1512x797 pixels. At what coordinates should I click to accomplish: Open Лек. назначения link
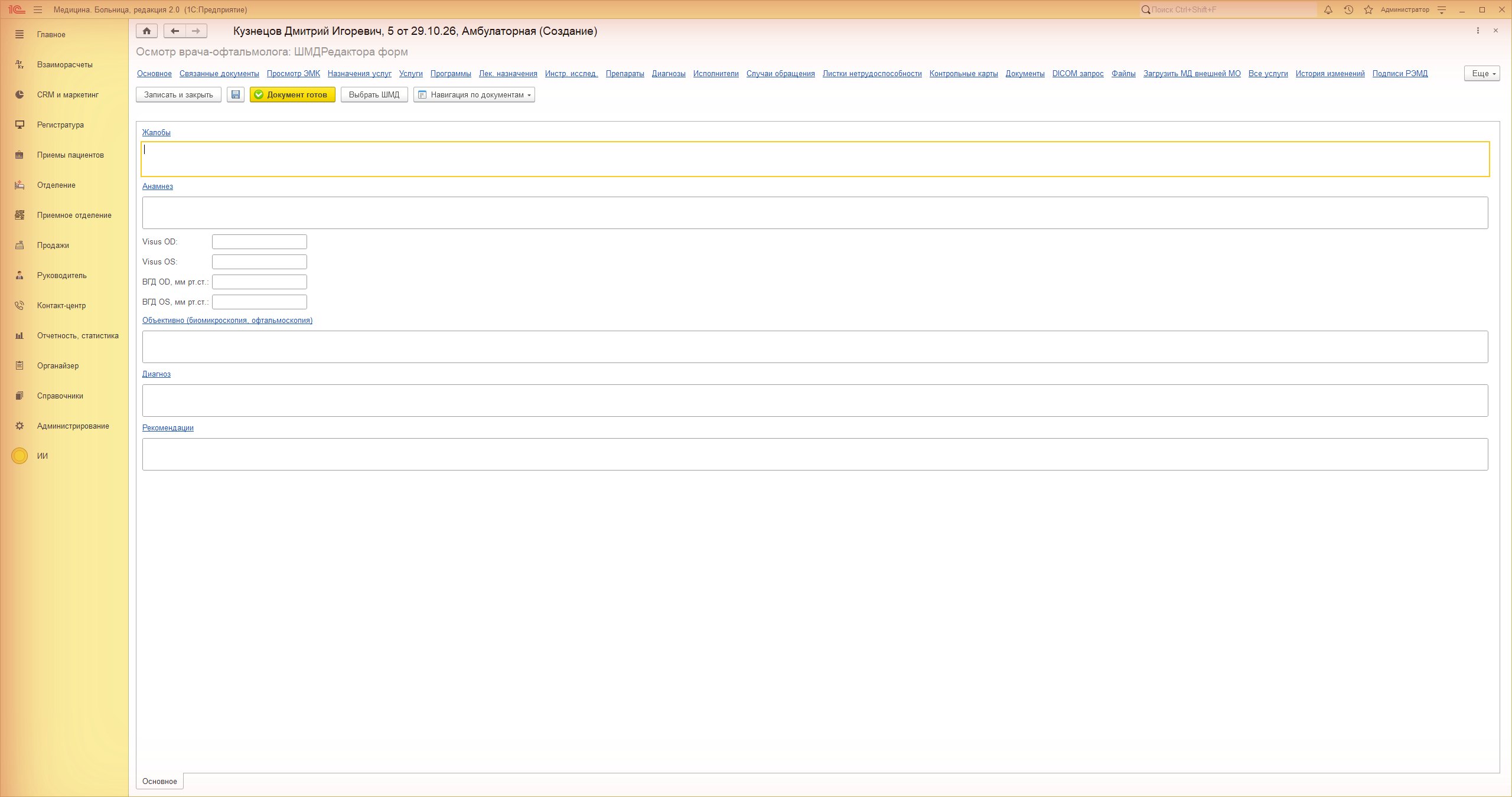(508, 73)
